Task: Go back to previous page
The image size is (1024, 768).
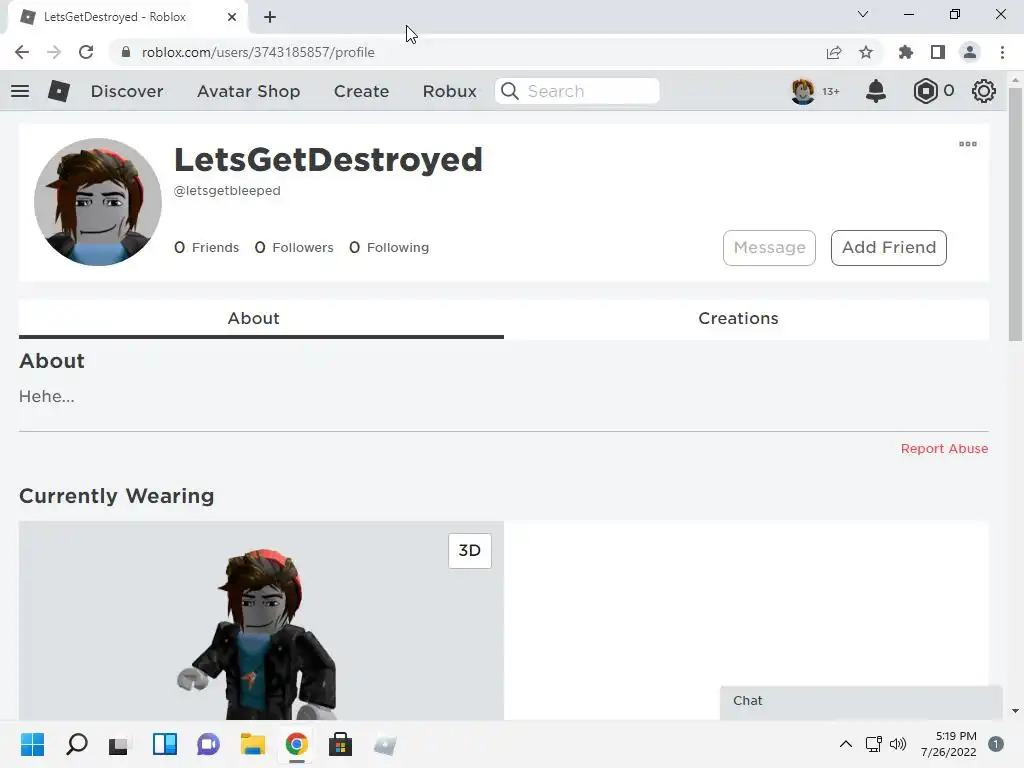Action: point(22,52)
